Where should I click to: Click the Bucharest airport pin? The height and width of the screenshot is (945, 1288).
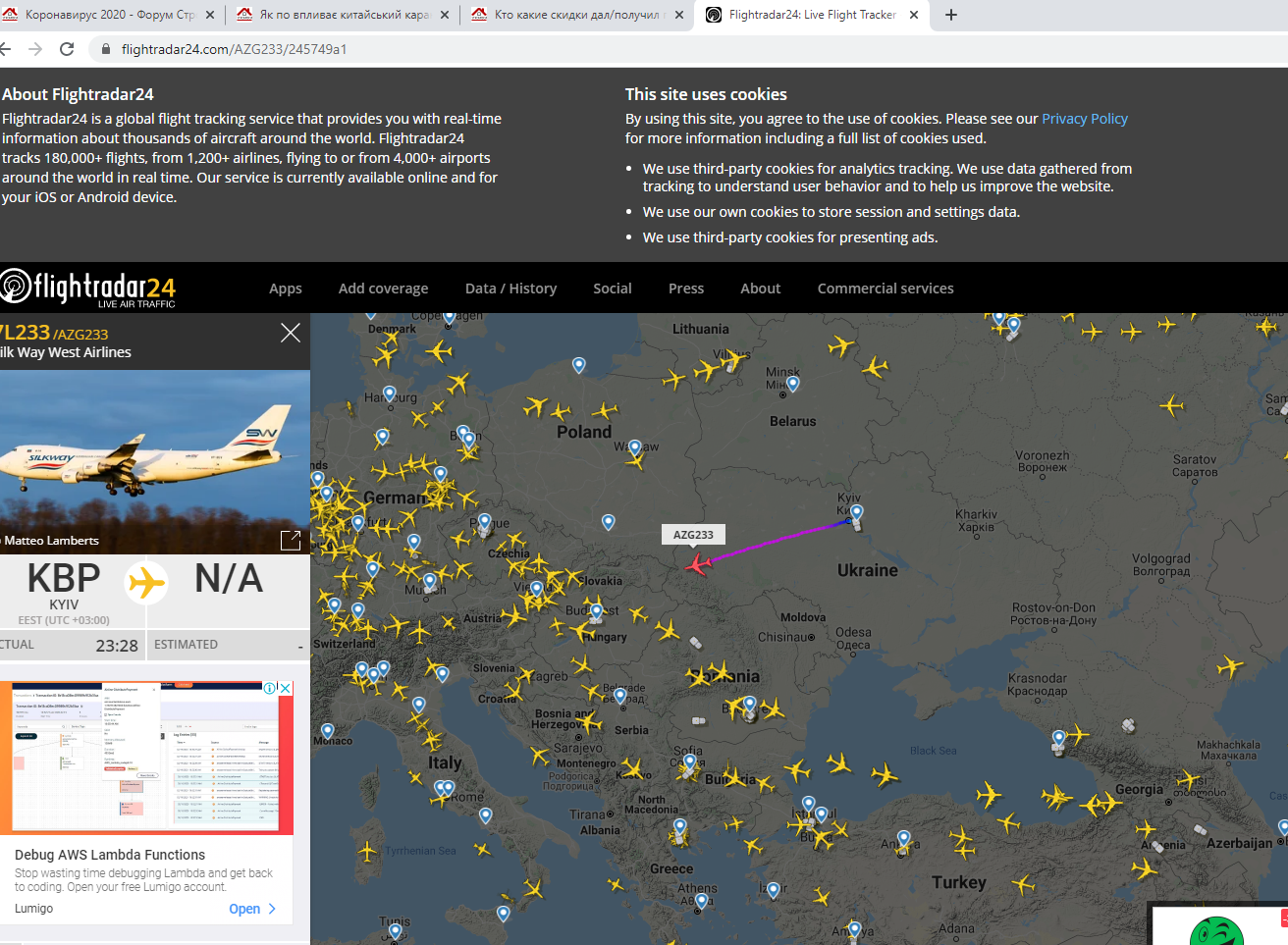[x=749, y=704]
